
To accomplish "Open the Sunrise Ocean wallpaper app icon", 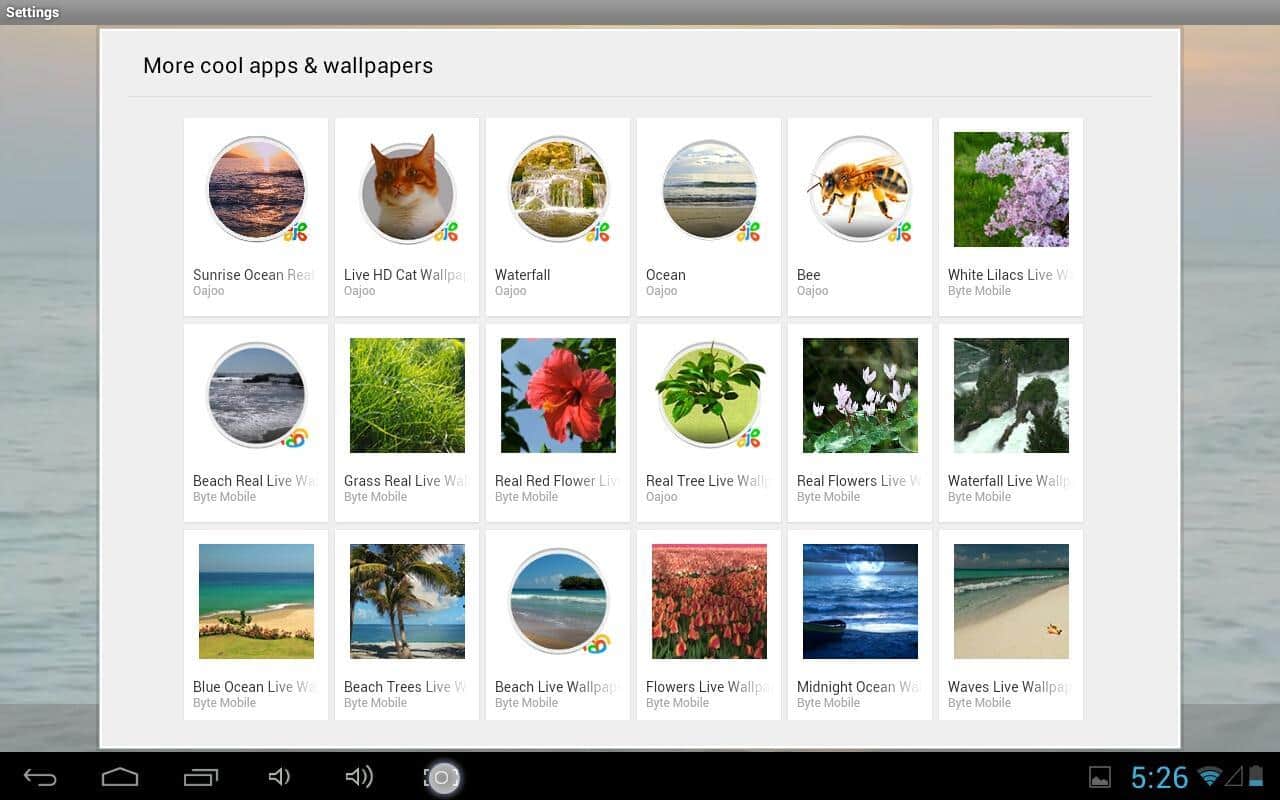I will tap(256, 190).
